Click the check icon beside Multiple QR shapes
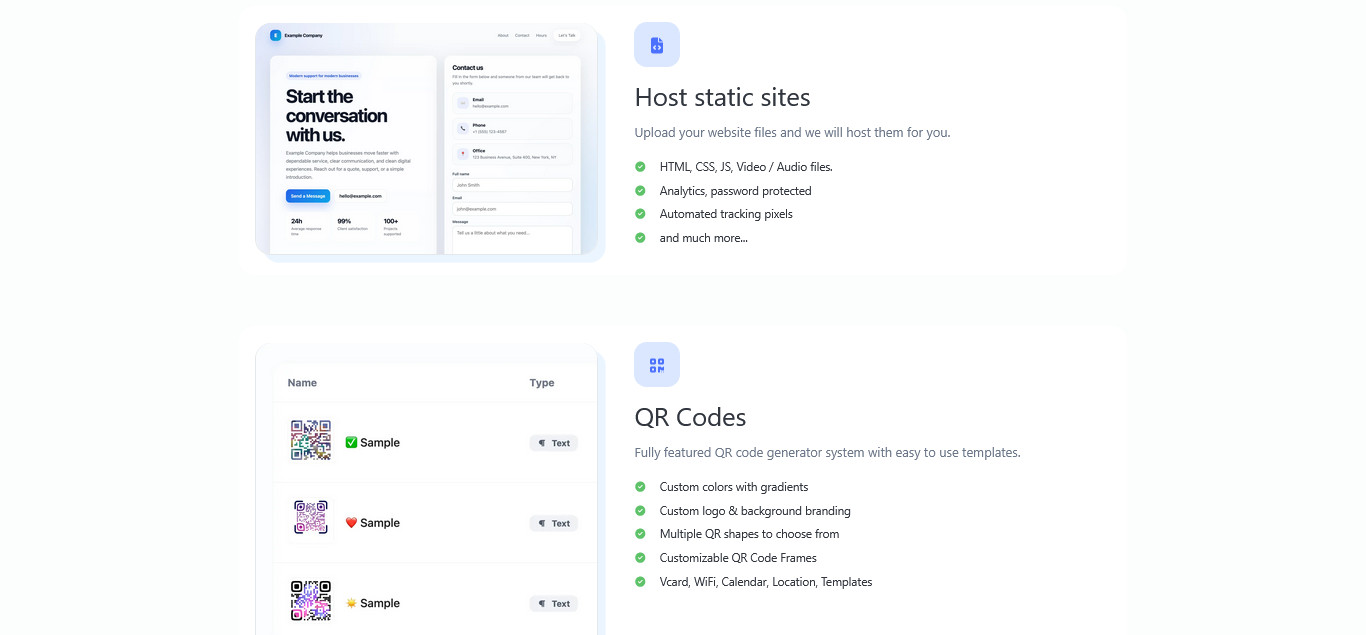The image size is (1366, 635). point(640,534)
